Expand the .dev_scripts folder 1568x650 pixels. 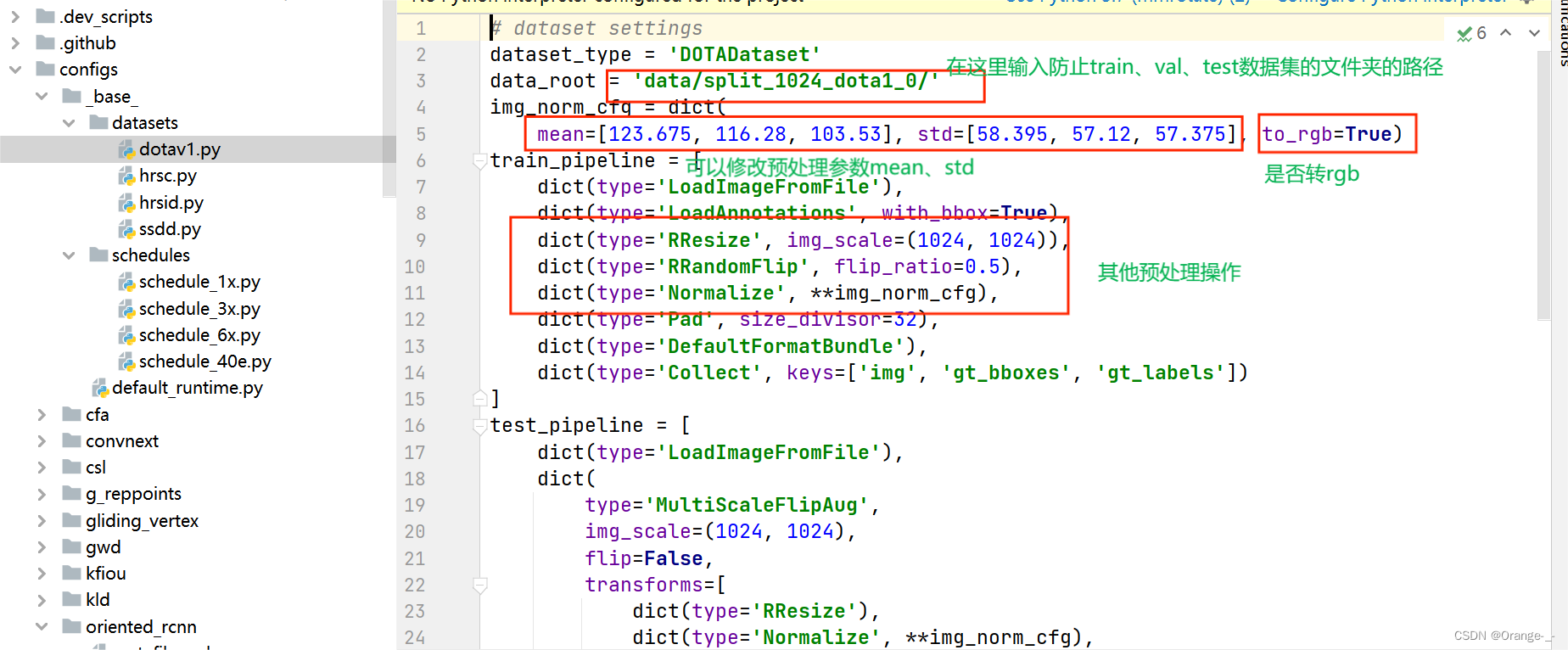[15, 16]
